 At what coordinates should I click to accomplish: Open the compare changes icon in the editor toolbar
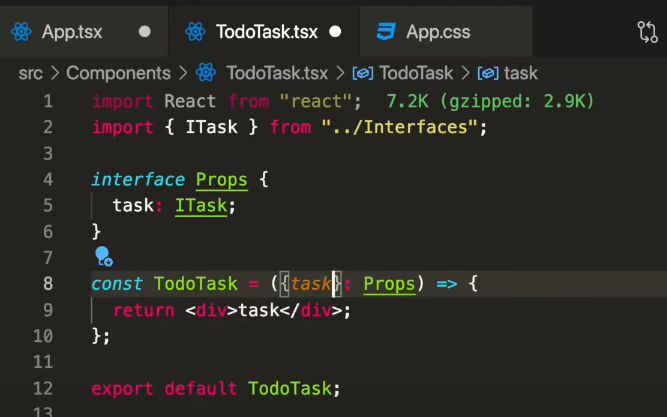(x=647, y=32)
